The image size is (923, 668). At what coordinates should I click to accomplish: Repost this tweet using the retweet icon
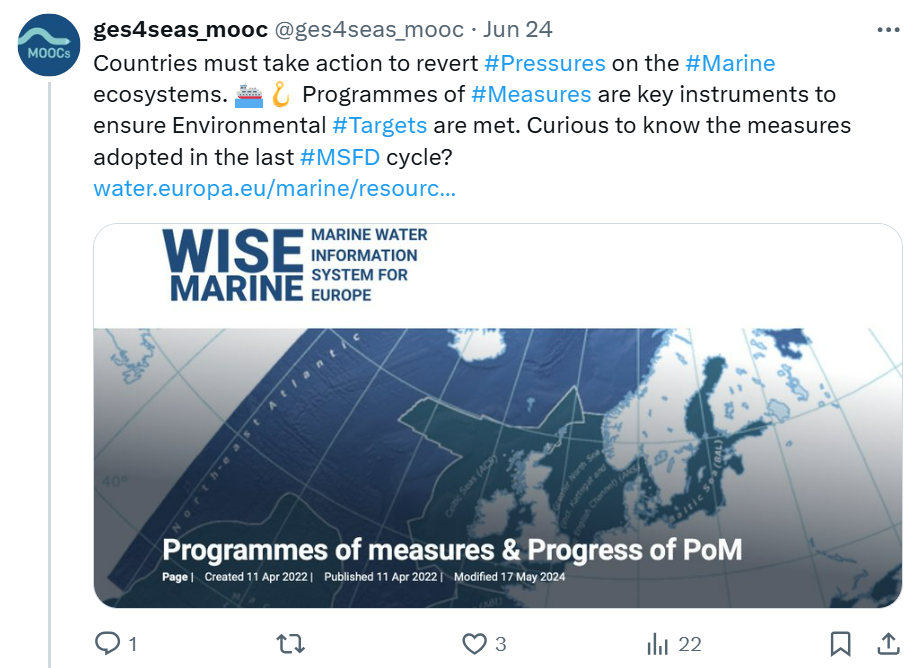[x=291, y=643]
